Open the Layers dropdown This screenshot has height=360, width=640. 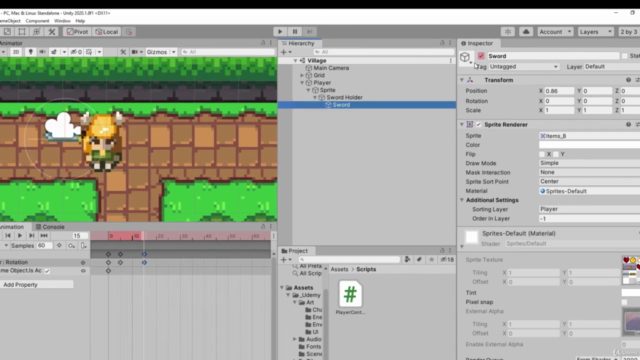(x=596, y=31)
